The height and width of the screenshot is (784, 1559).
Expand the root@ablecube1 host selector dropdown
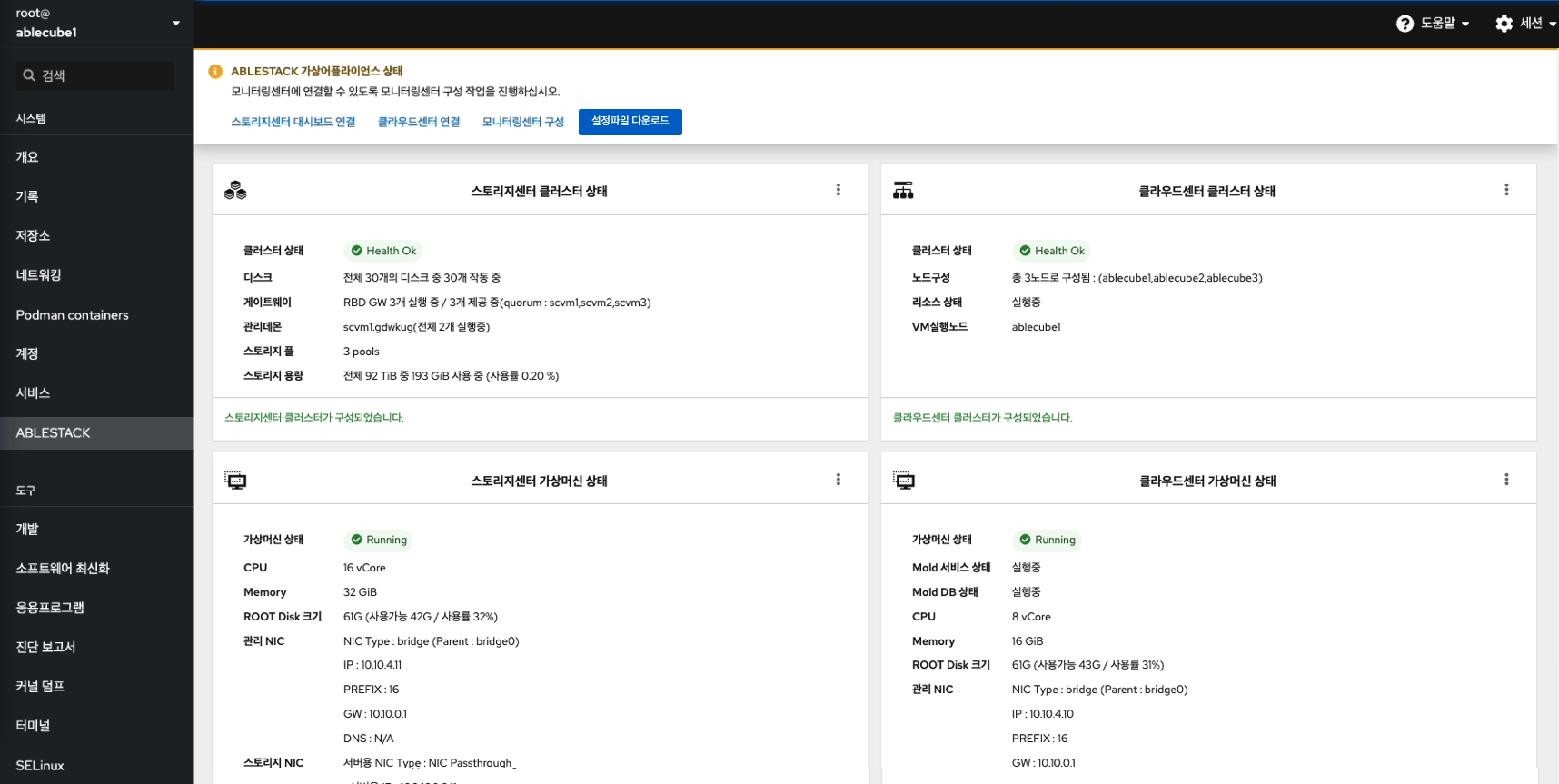point(176,24)
